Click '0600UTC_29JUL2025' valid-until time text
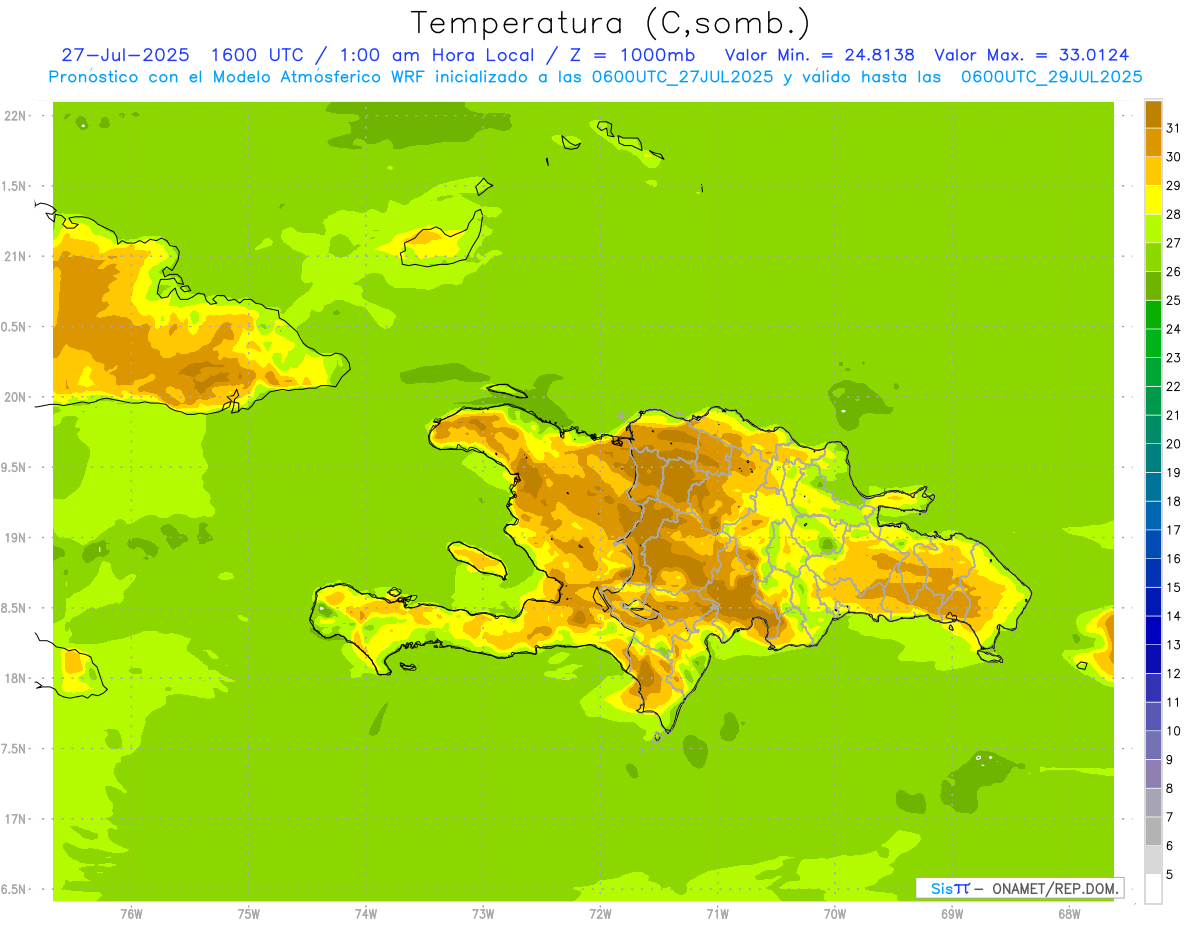The width and height of the screenshot is (1200, 927). point(1051,77)
